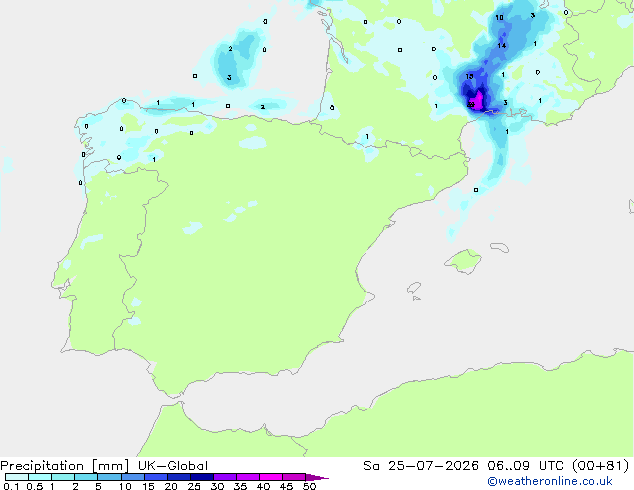Click the "UK-Global" model name

173,466
